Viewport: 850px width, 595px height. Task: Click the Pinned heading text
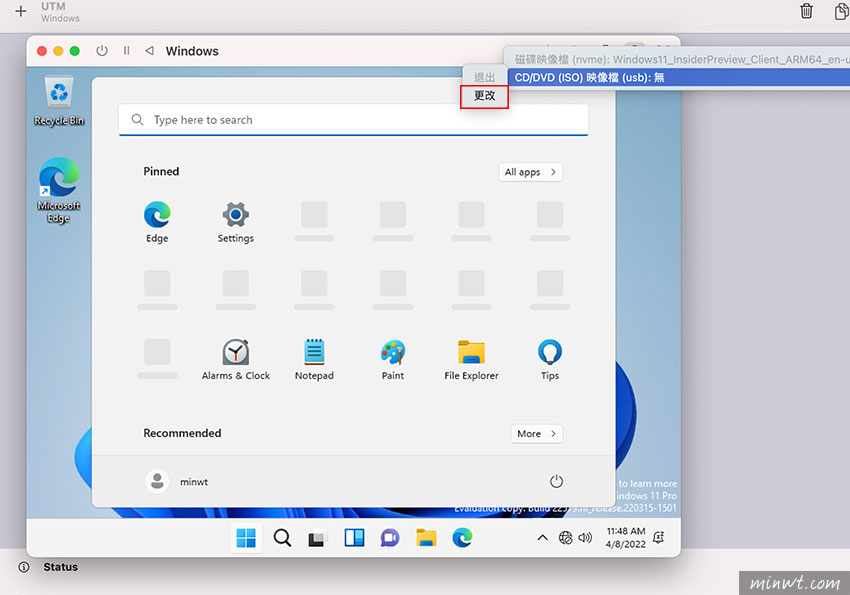click(x=161, y=171)
